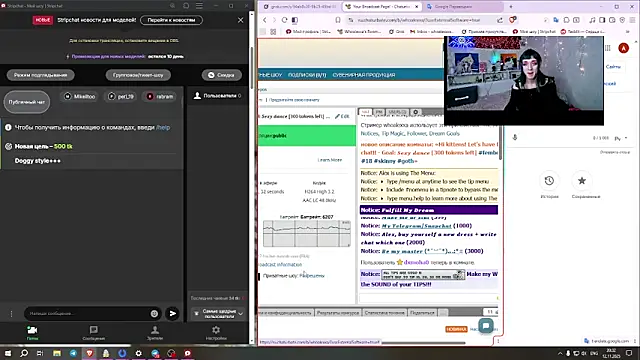Expand 'Самые щедрые пользователи' dropdown
Screen dimensions: 640x360
pyautogui.click(x=218, y=313)
